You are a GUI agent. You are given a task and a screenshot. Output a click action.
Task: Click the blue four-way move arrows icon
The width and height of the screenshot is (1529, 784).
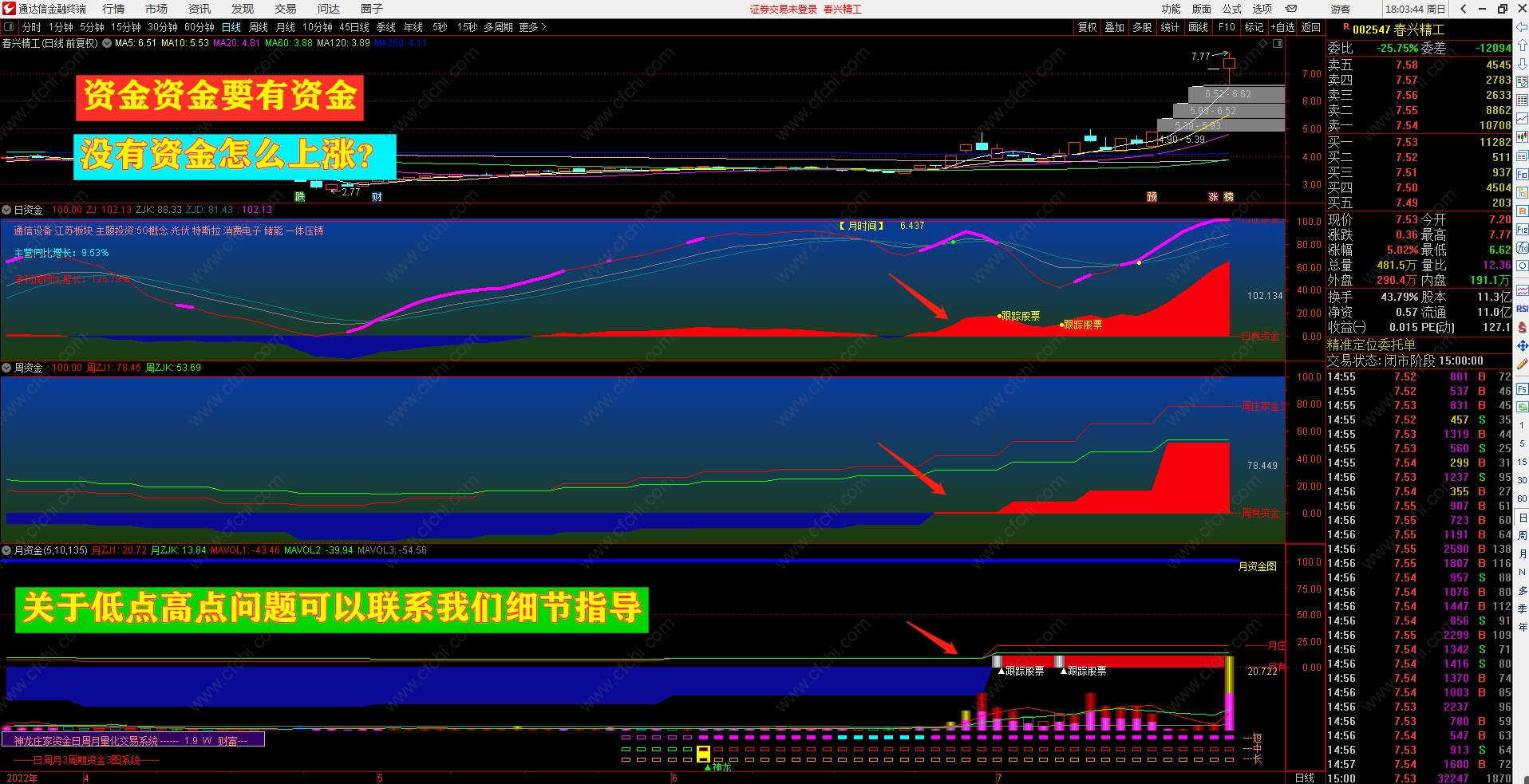(1522, 345)
